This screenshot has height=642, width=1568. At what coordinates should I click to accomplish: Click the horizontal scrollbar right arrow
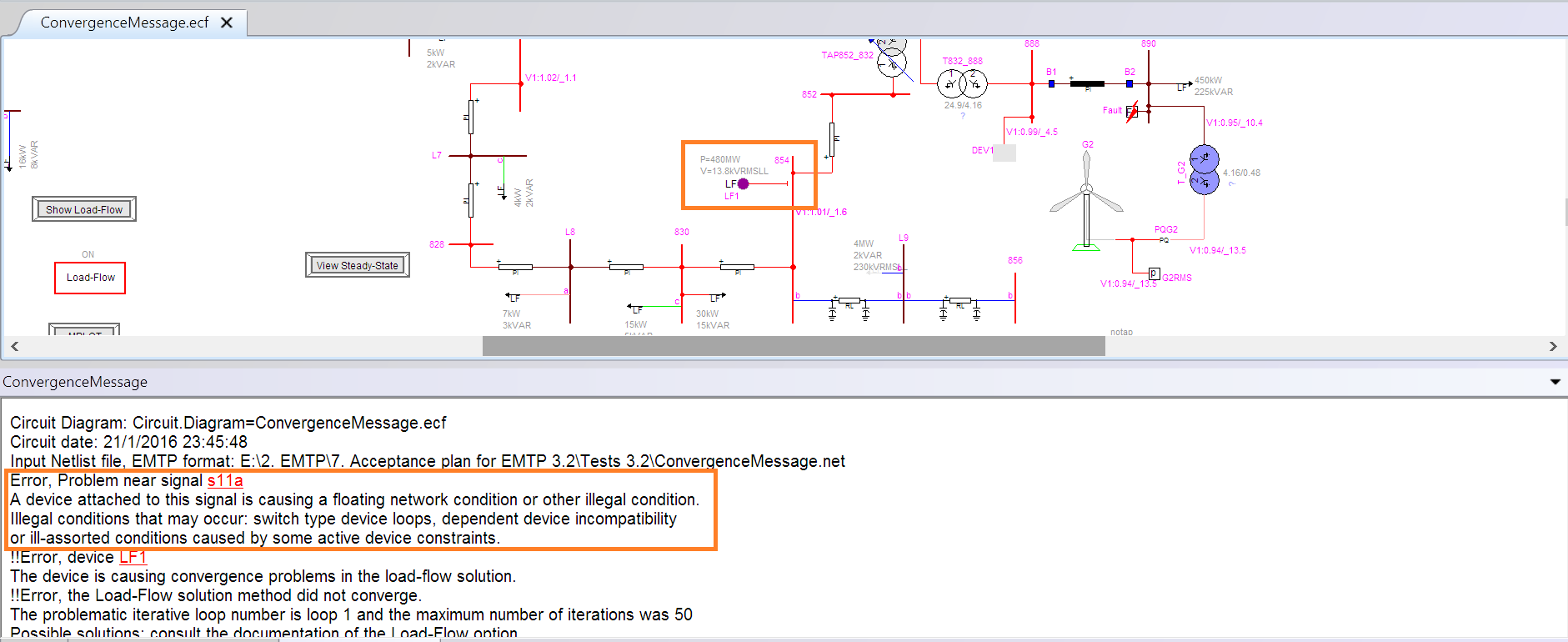pyautogui.click(x=1553, y=346)
